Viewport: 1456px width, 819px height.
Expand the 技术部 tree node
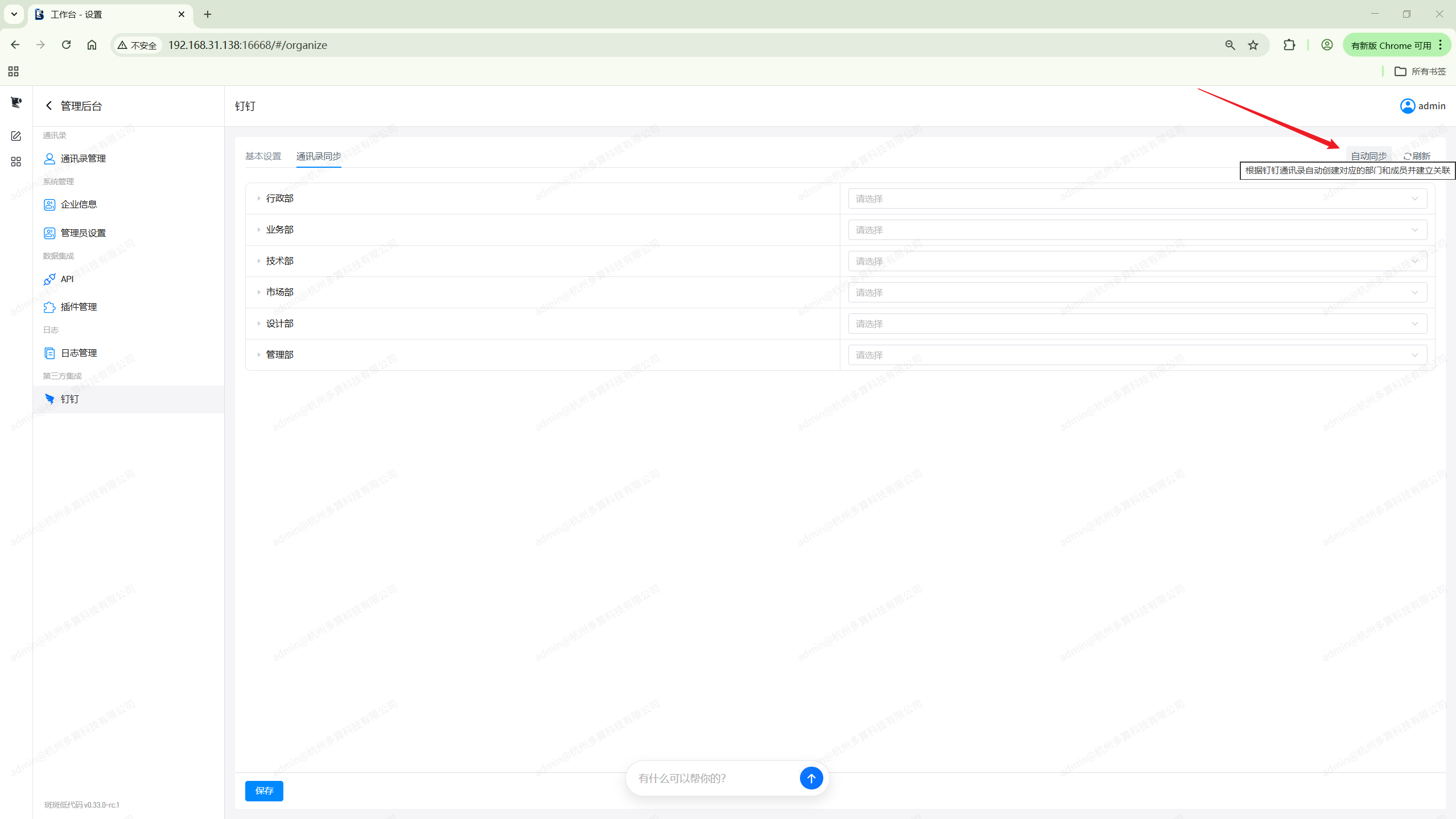259,261
